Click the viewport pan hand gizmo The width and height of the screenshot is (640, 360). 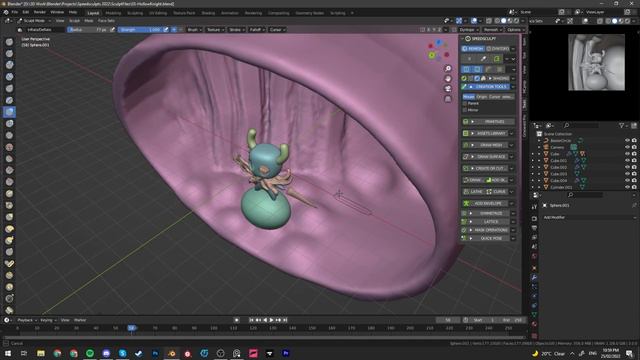pyautogui.click(x=448, y=79)
